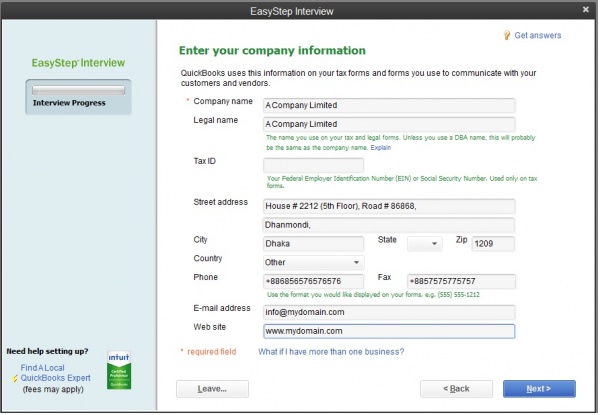Click the 'required field' note
600x415 pixels.
pyautogui.click(x=212, y=352)
